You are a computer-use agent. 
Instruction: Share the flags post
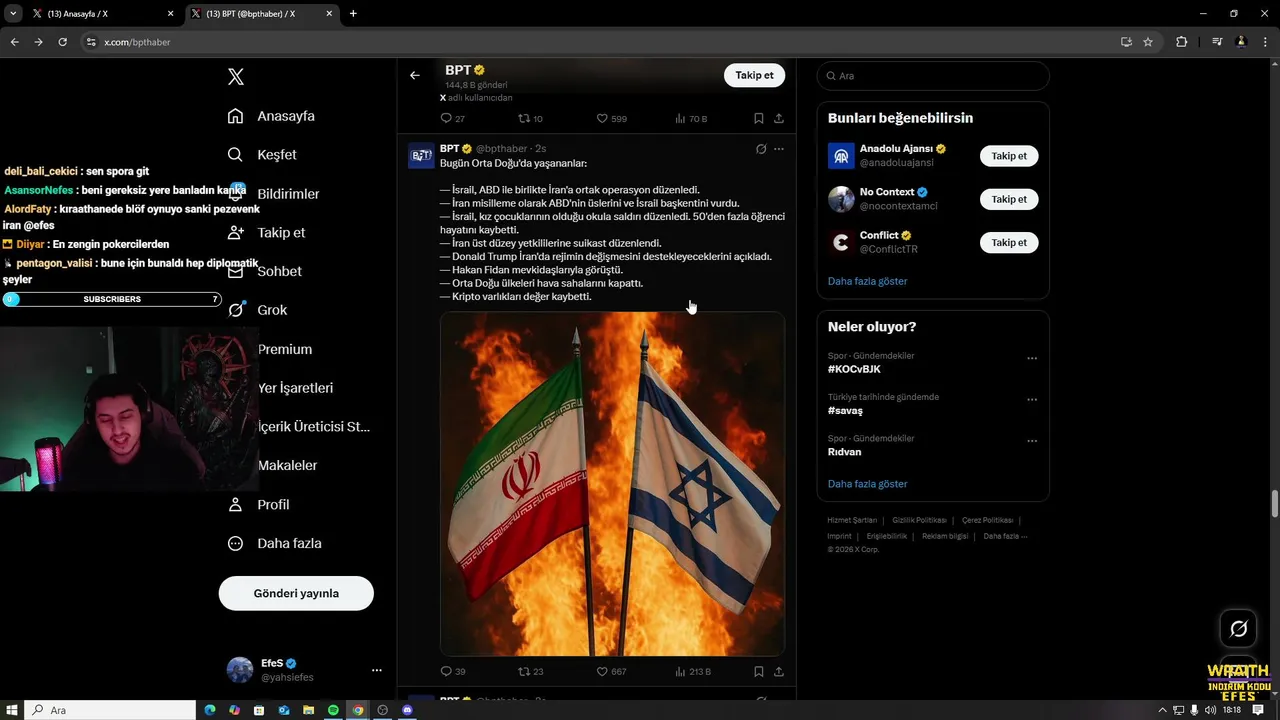coord(778,671)
